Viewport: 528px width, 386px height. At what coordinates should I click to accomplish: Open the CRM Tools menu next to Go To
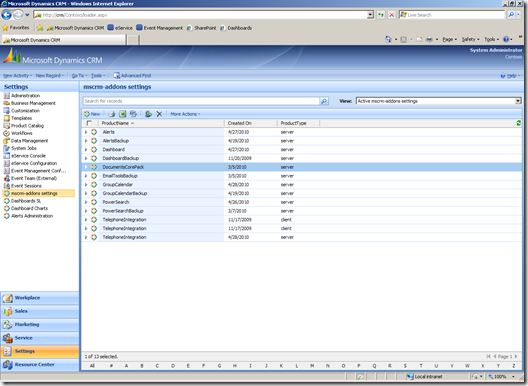(x=98, y=75)
